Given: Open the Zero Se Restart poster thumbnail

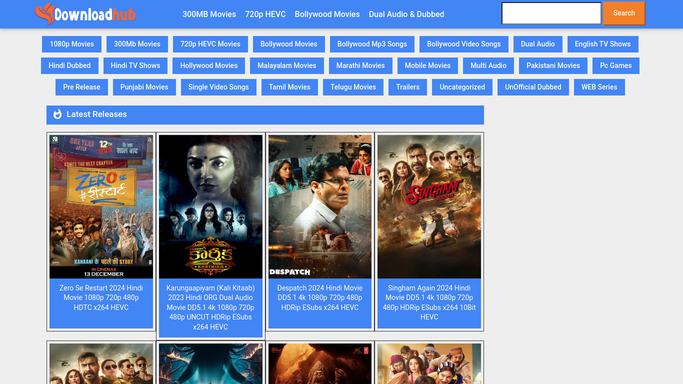Looking at the screenshot, I should click(x=101, y=206).
